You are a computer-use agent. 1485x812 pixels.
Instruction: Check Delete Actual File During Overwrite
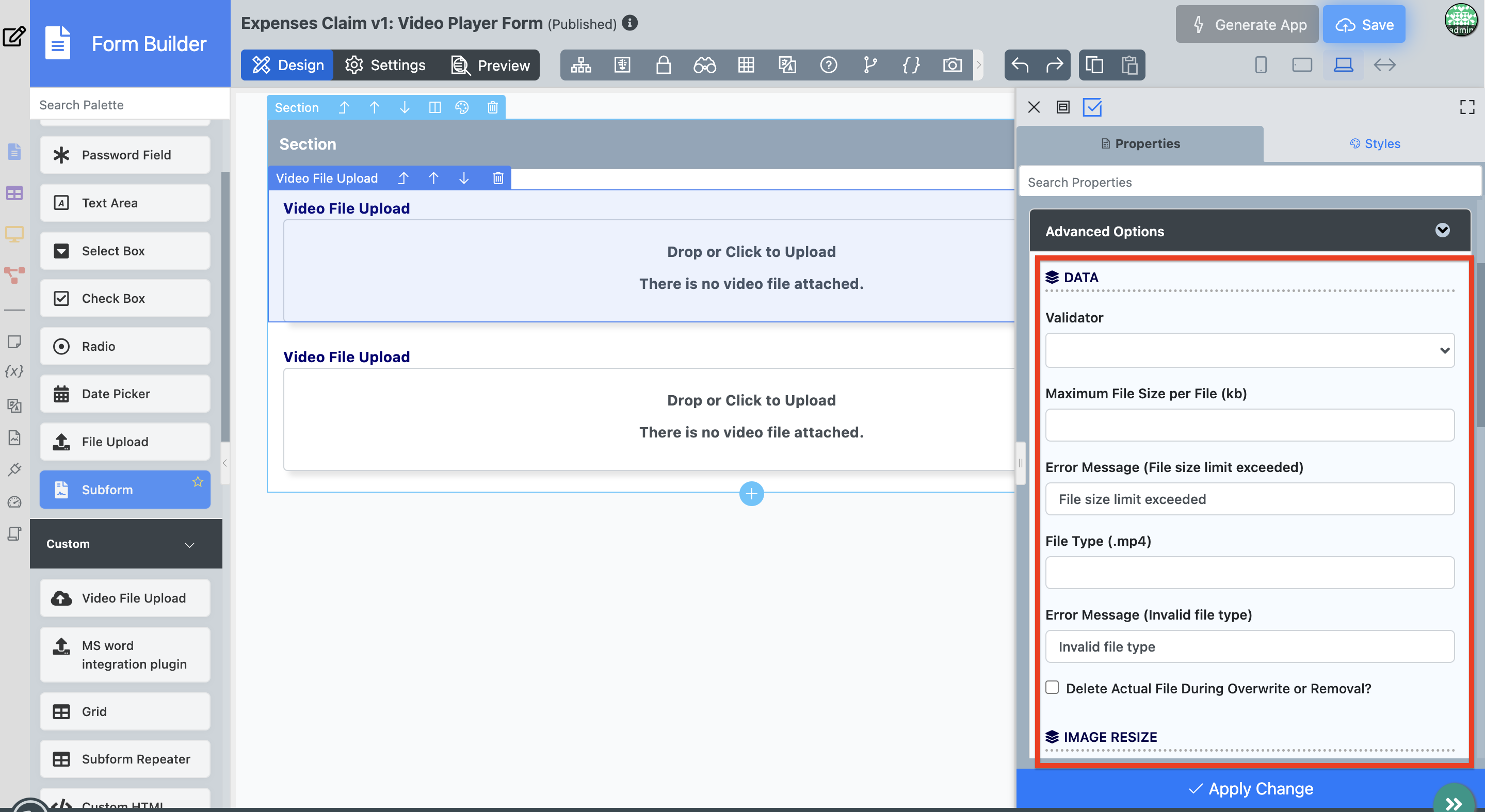pyautogui.click(x=1052, y=688)
